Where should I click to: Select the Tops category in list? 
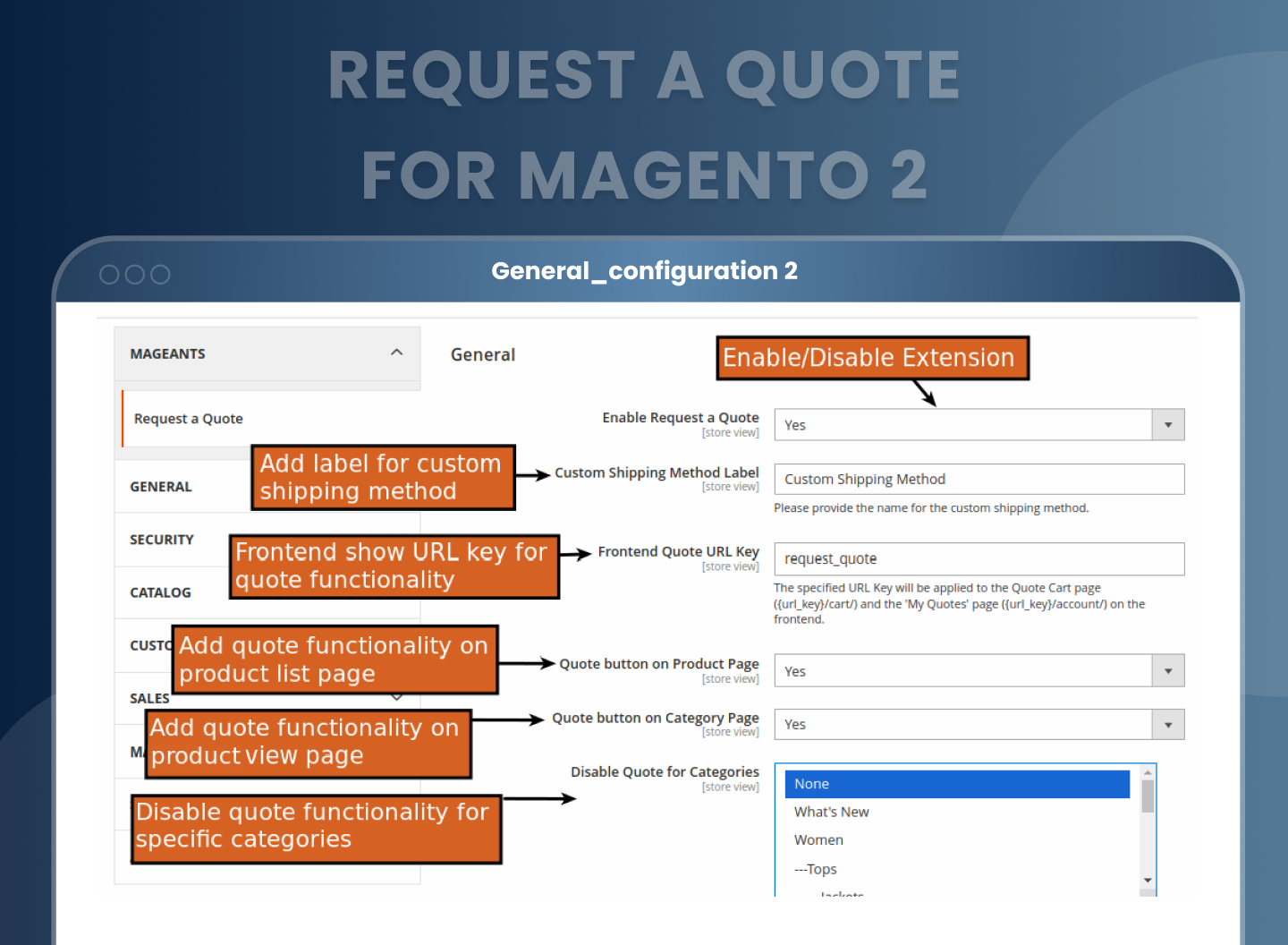[x=816, y=869]
